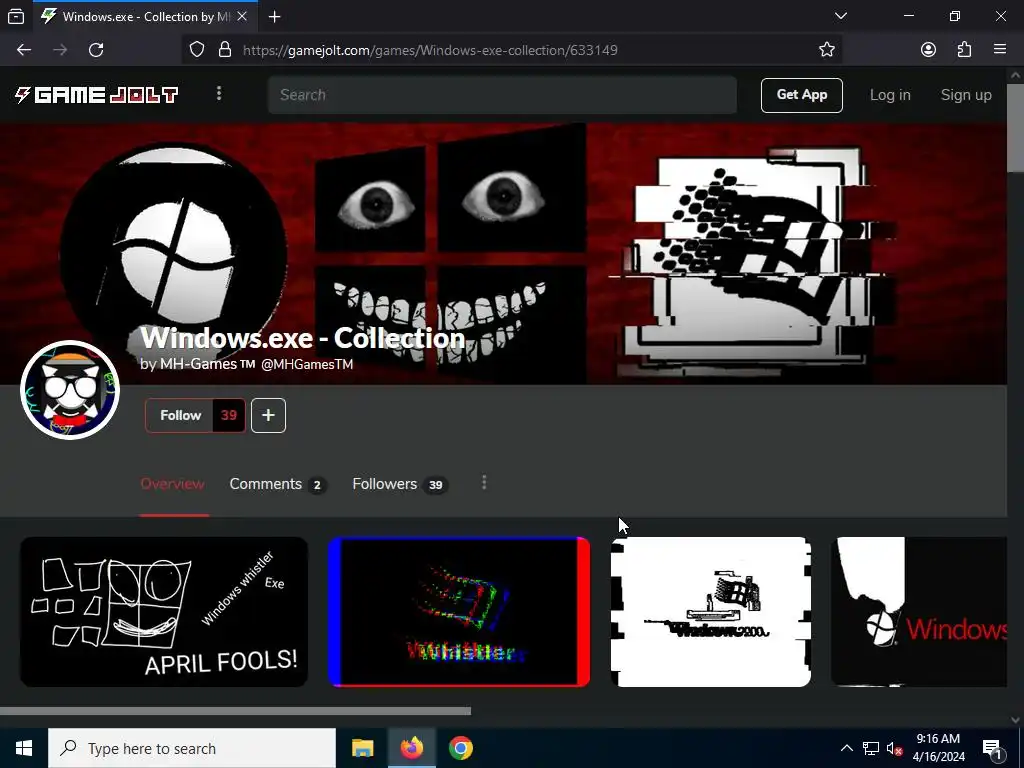Switch to the Comments tab

(x=278, y=485)
